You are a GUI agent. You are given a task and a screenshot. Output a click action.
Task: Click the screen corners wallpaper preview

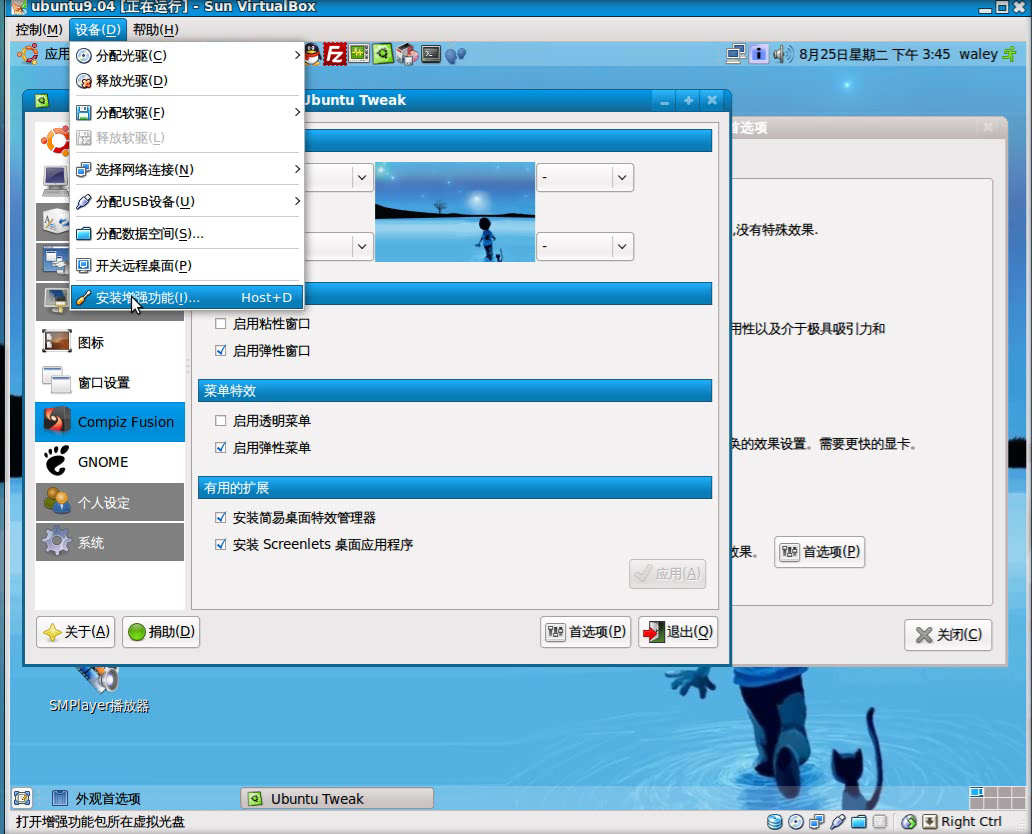(455, 212)
